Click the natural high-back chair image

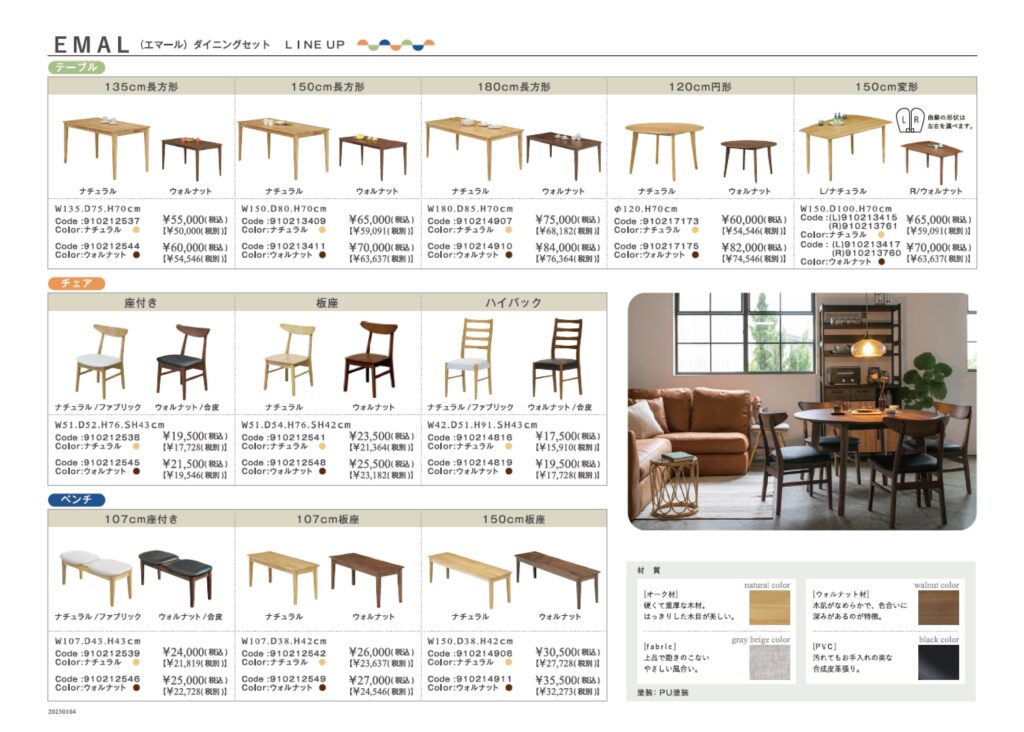click(x=469, y=357)
